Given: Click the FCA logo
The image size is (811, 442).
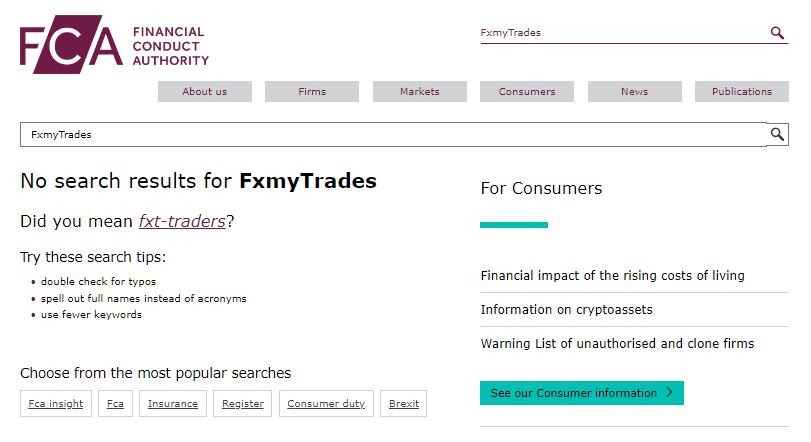Looking at the screenshot, I should point(114,44).
